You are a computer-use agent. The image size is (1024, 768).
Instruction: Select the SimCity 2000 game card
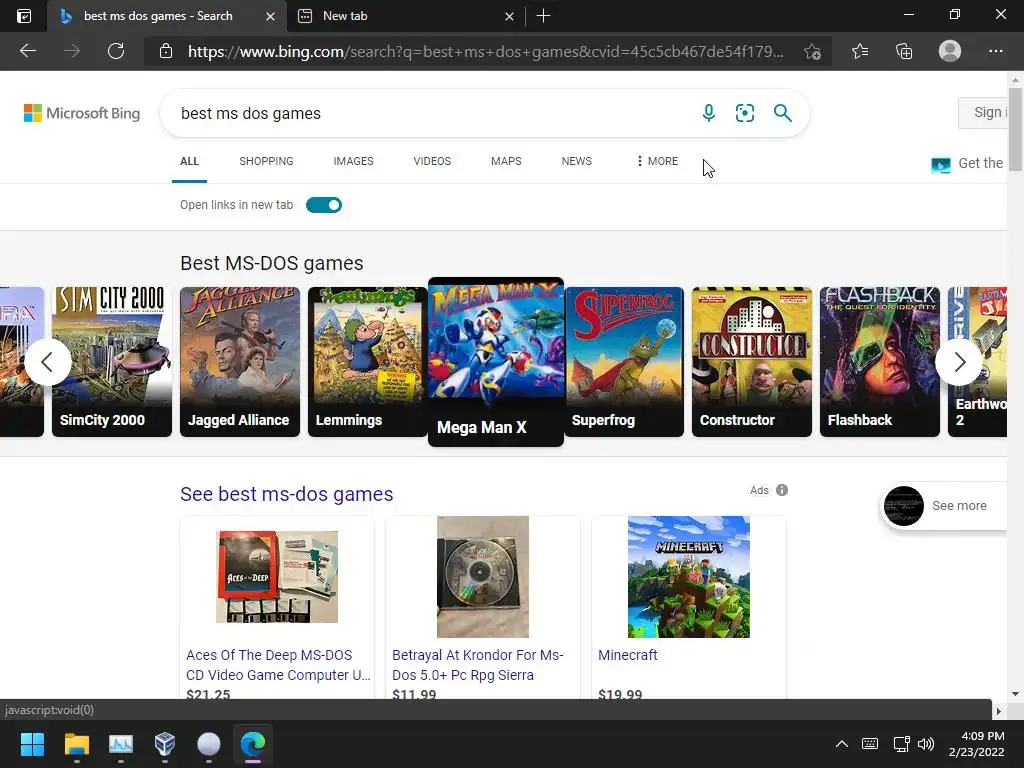[x=112, y=362]
